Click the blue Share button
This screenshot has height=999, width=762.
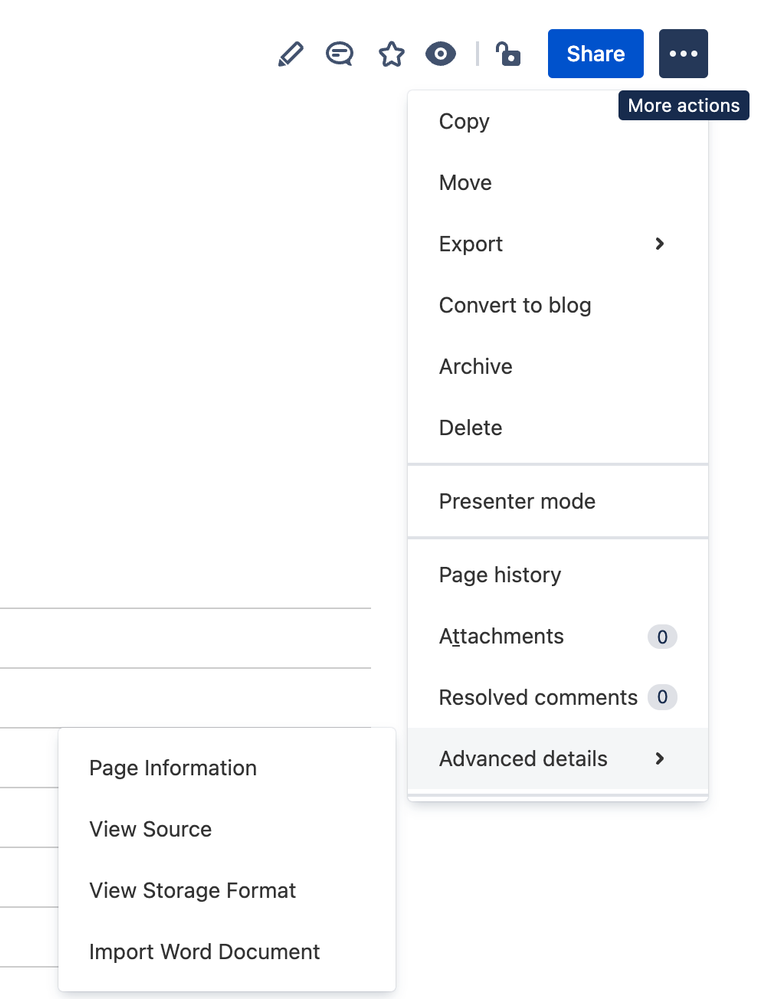(596, 54)
